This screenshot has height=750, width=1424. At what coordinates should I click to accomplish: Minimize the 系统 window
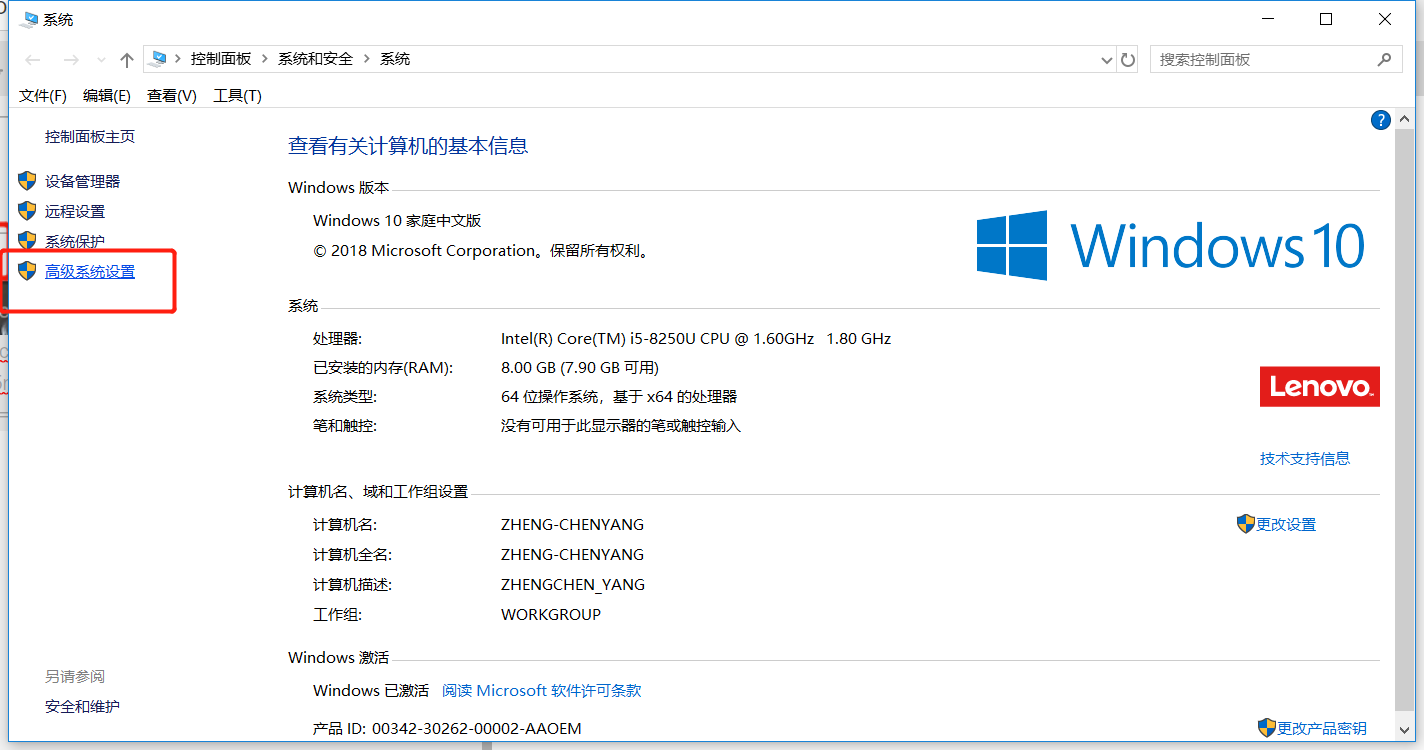tap(1268, 19)
